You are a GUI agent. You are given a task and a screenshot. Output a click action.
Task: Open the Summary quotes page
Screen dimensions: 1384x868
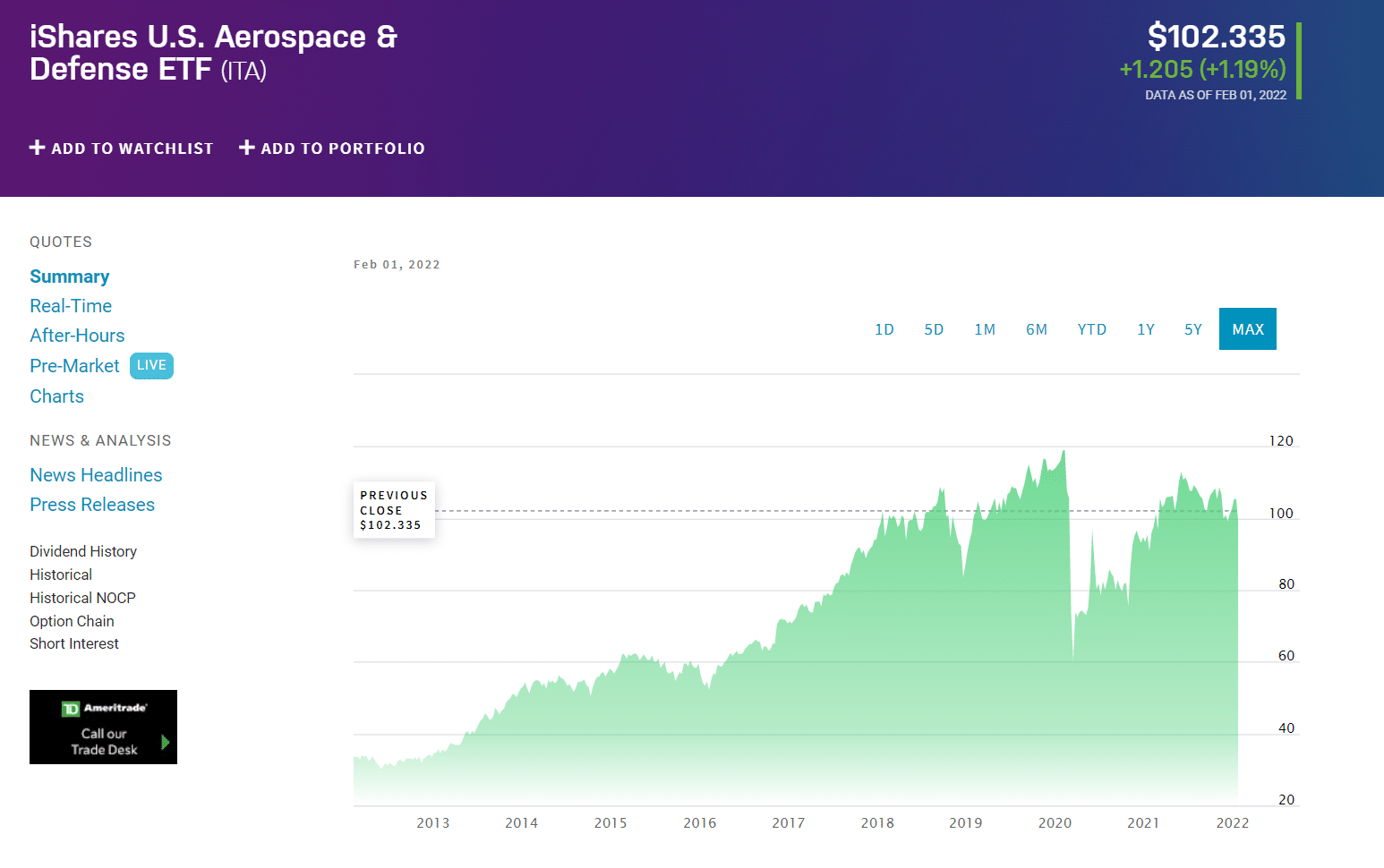tap(69, 277)
